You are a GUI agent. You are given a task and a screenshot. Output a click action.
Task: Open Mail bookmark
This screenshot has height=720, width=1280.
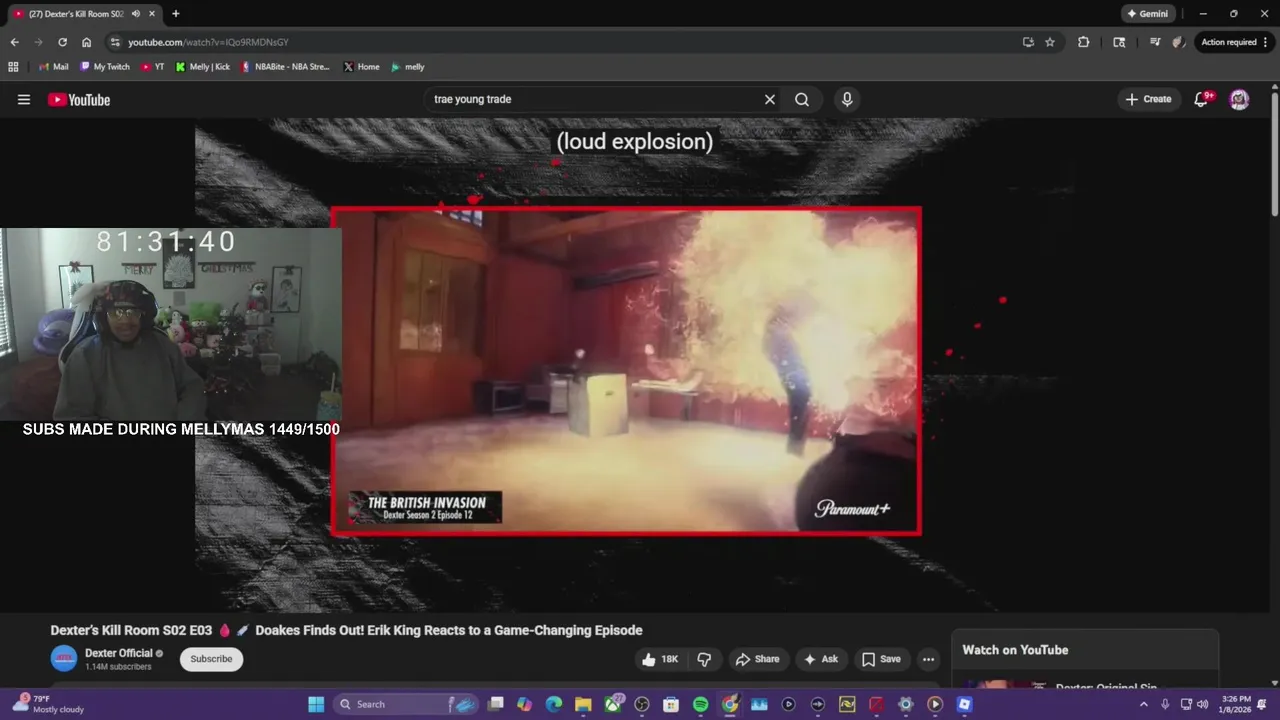click(x=53, y=67)
